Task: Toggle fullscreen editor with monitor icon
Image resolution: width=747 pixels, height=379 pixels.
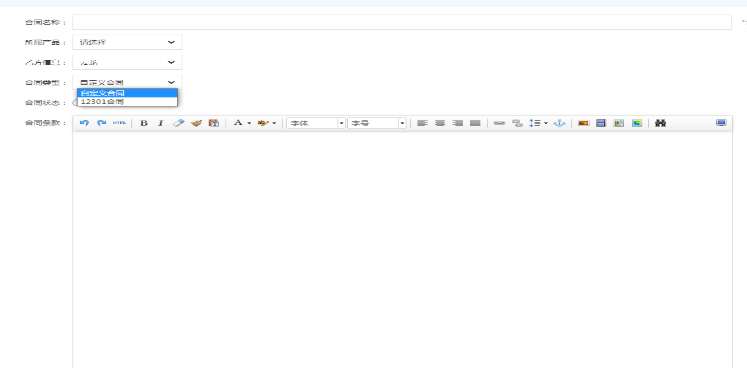Action: click(721, 123)
